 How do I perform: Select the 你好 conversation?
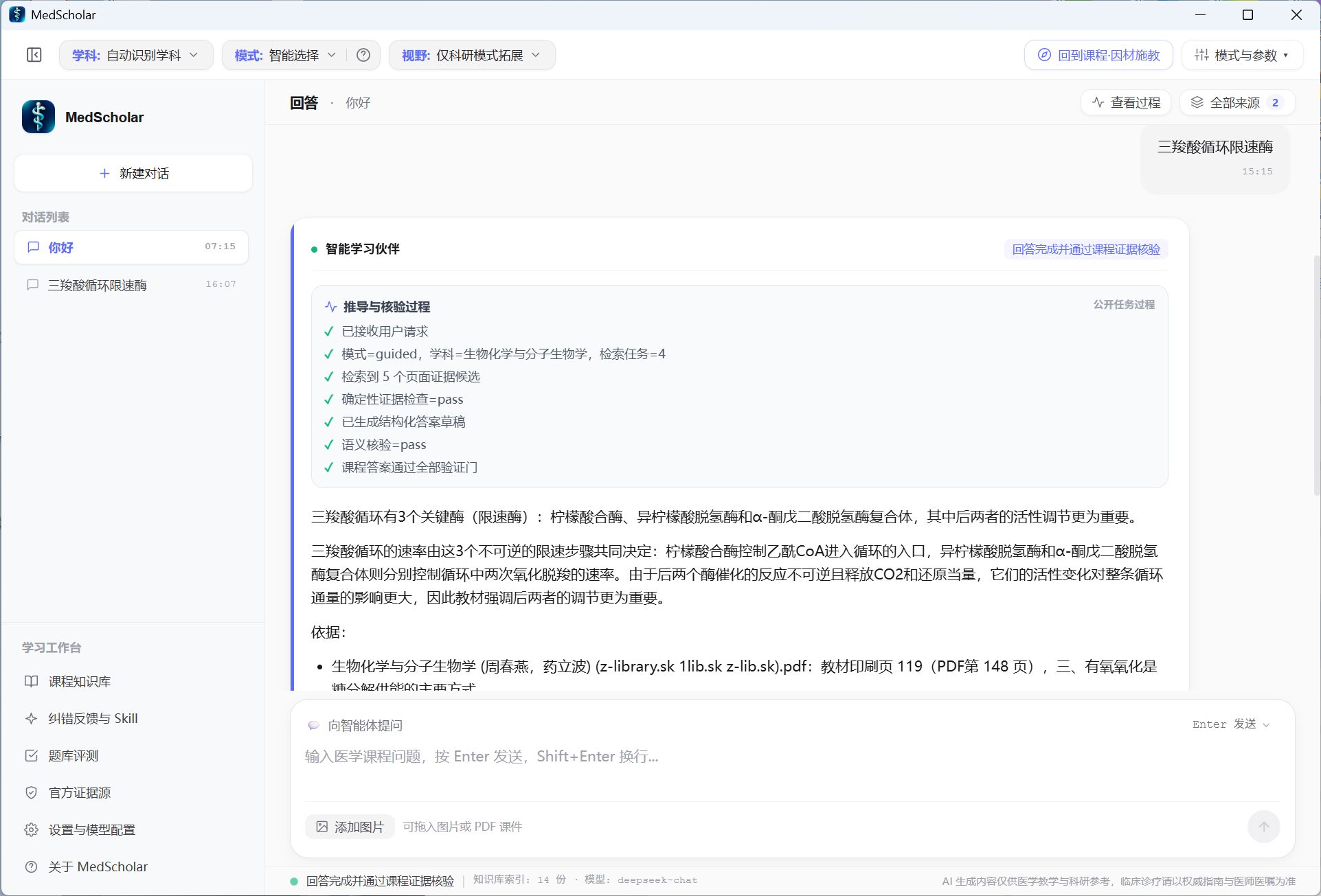coord(131,246)
